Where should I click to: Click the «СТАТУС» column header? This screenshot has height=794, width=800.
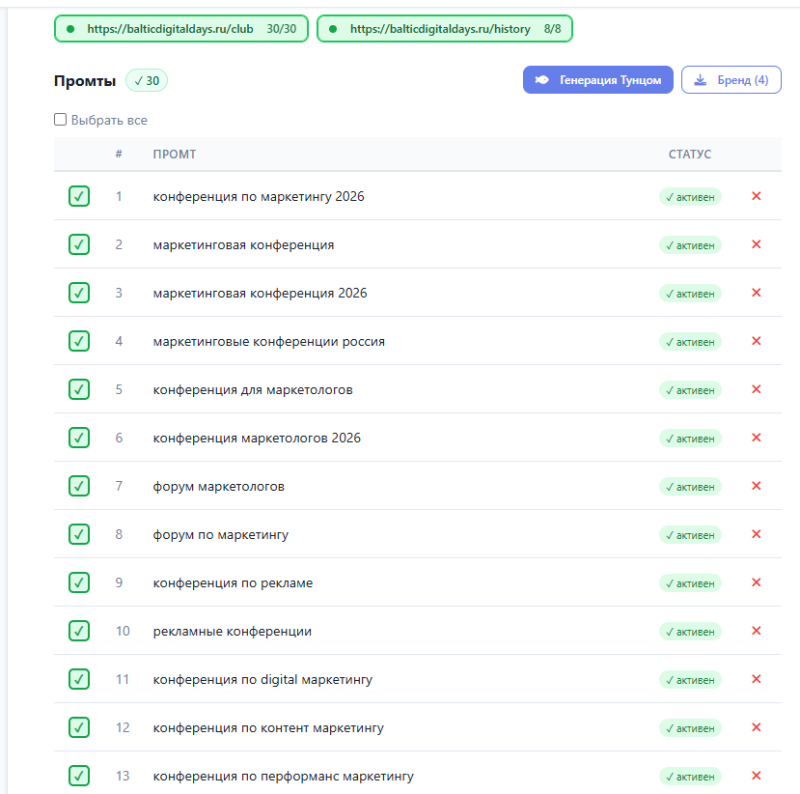click(x=690, y=154)
